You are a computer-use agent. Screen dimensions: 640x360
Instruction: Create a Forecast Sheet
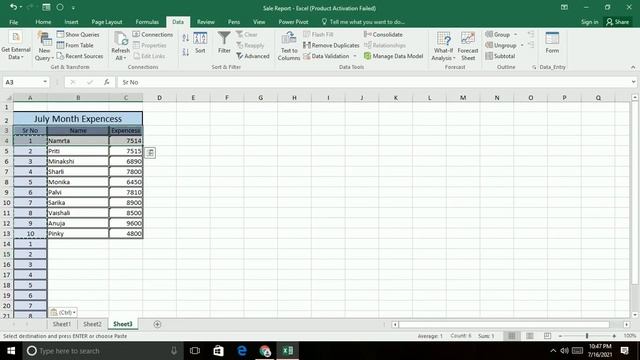coord(468,47)
